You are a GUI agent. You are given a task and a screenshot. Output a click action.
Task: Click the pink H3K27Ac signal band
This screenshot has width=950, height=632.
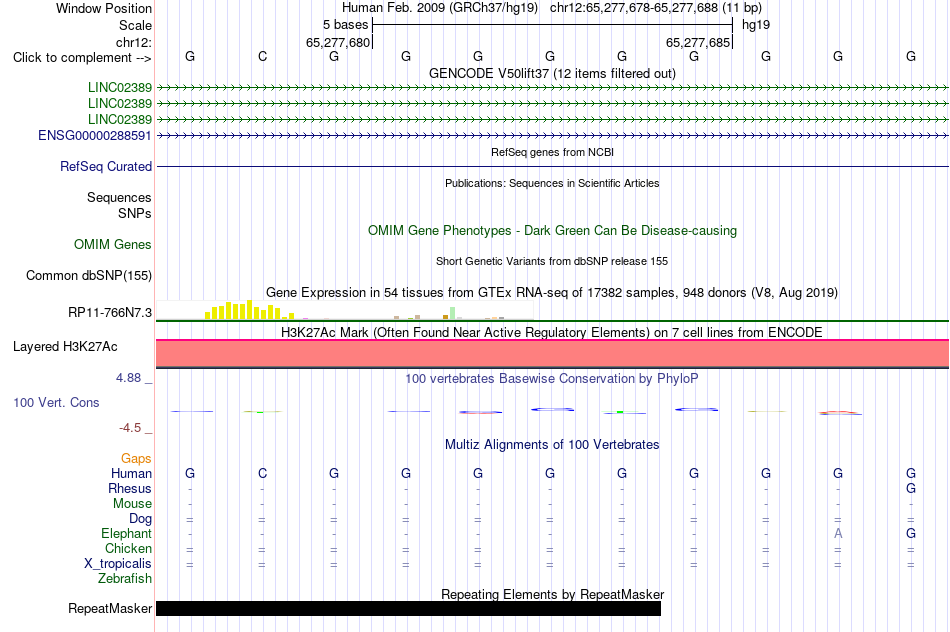pyautogui.click(x=552, y=354)
